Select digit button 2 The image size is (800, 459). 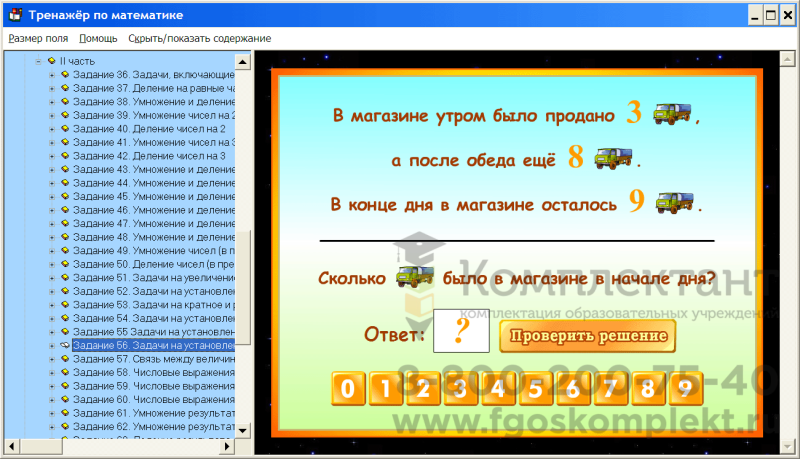[423, 389]
